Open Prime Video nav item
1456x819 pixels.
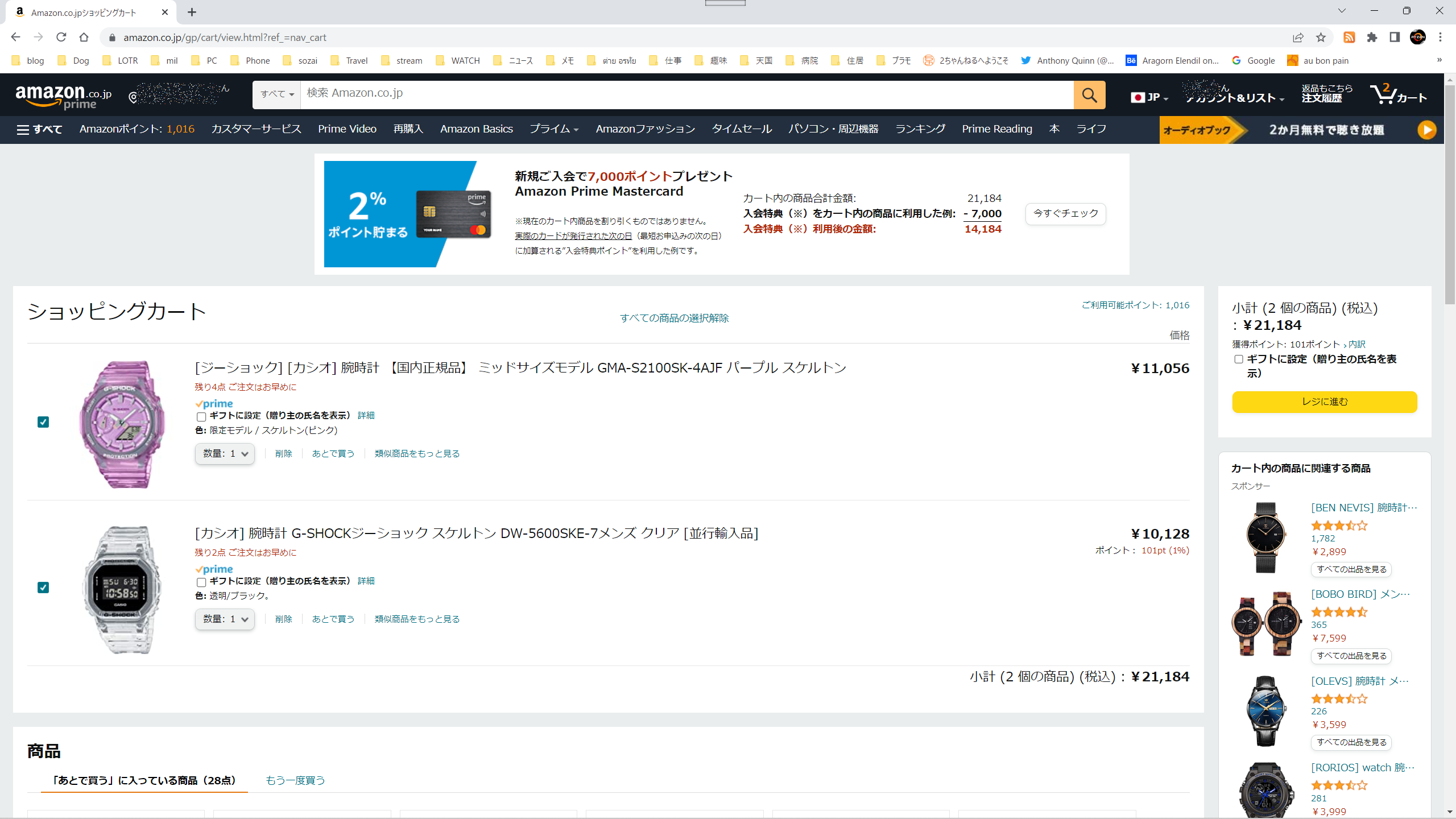[347, 129]
